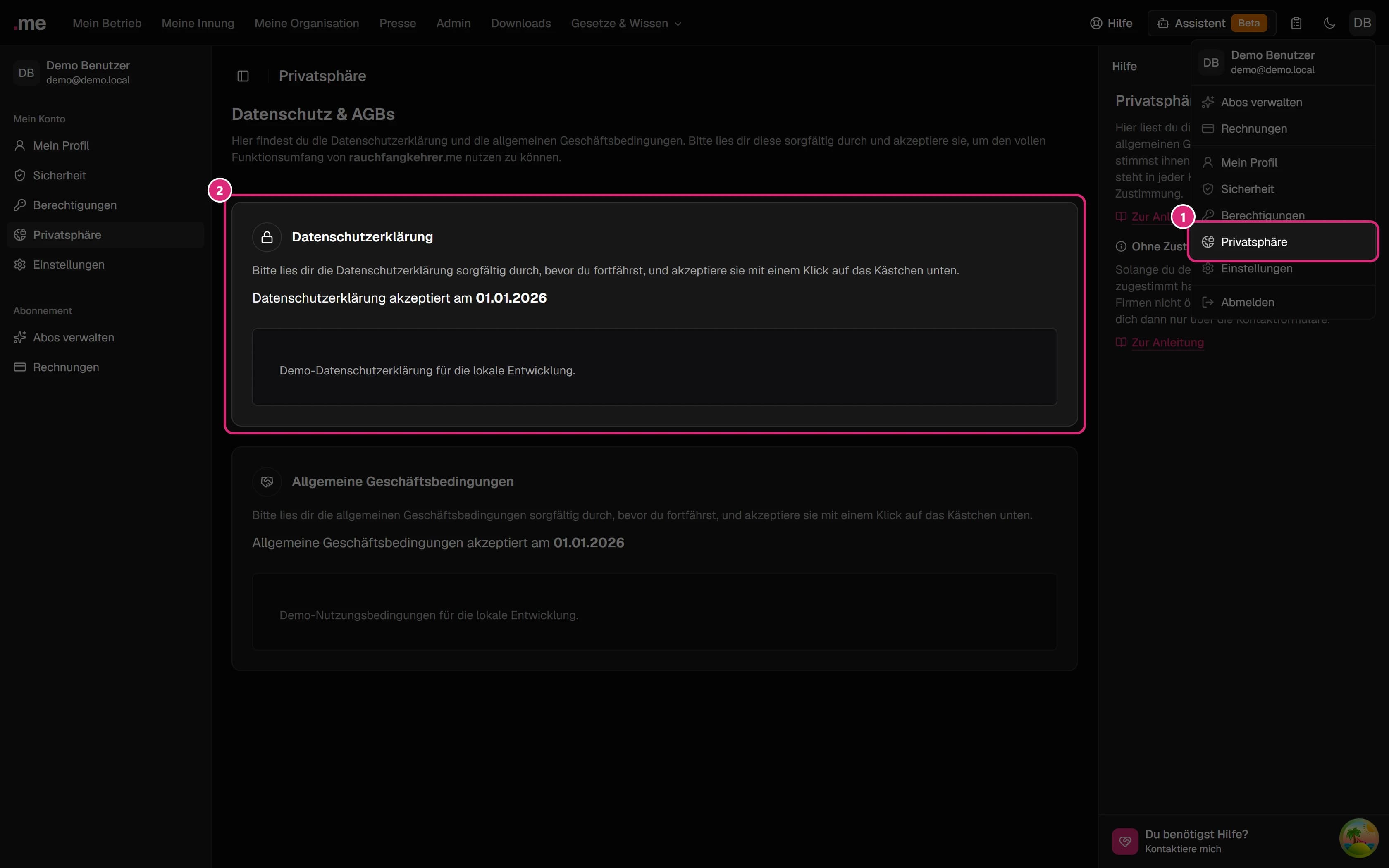Go to Downloads in the top bar
Image resolution: width=1389 pixels, height=868 pixels.
click(520, 24)
